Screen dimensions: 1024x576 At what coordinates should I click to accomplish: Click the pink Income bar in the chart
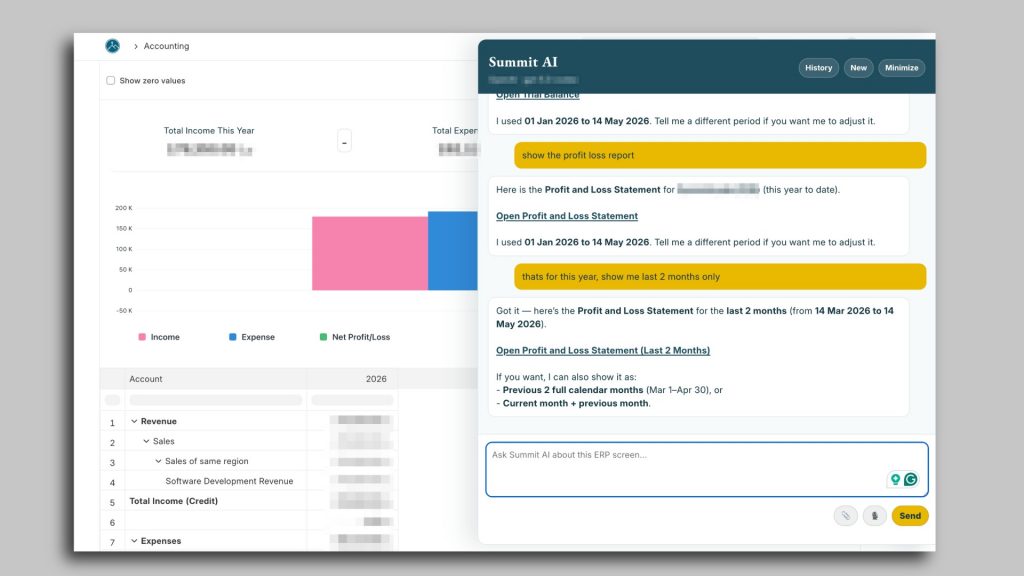coord(370,253)
